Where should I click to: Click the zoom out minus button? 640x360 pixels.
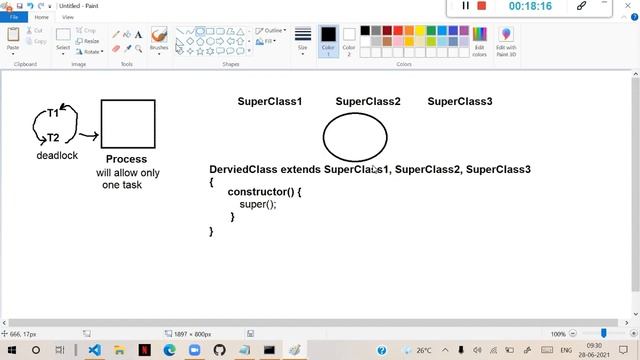pos(573,333)
